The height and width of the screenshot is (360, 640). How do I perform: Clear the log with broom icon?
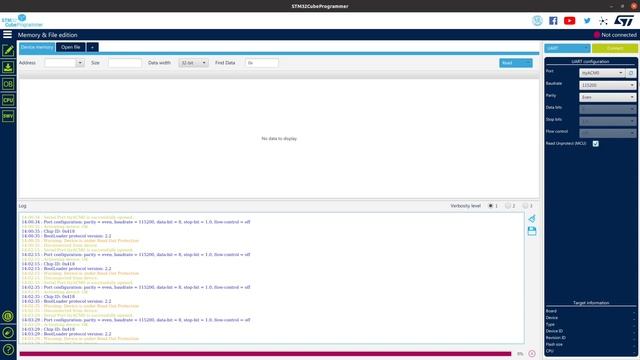click(x=532, y=219)
